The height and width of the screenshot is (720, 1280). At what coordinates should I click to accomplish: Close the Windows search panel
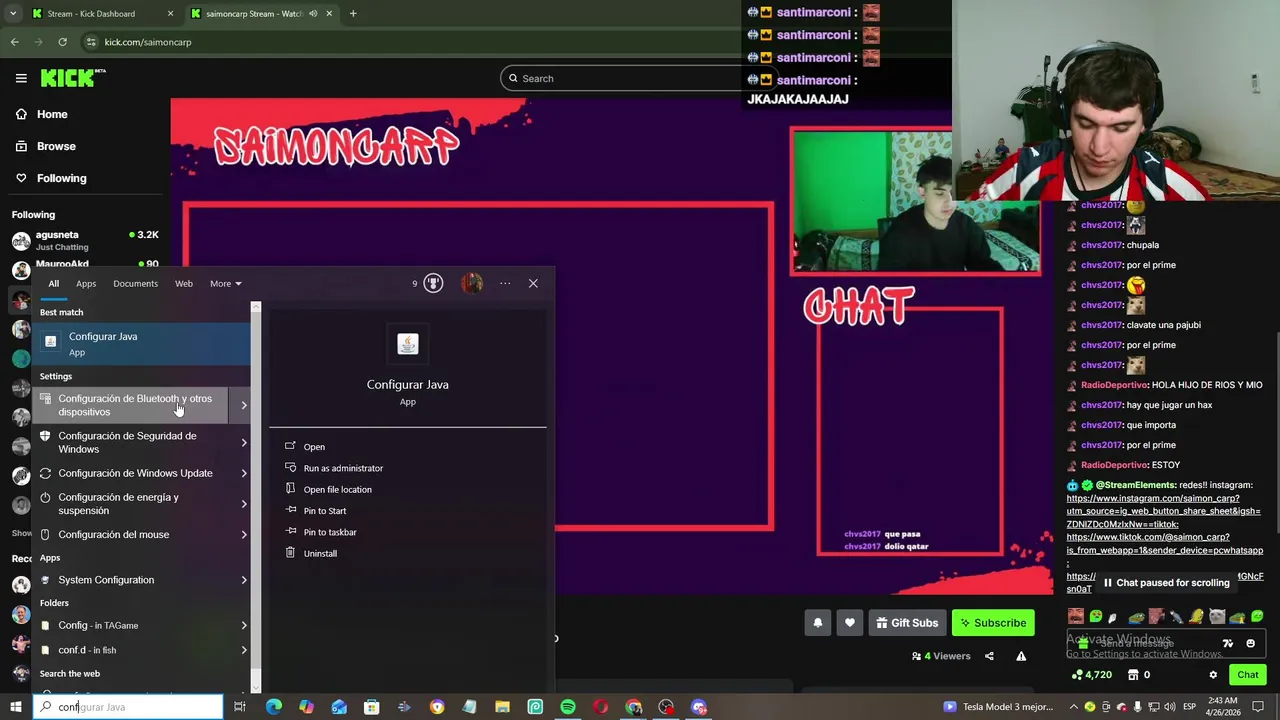click(533, 283)
